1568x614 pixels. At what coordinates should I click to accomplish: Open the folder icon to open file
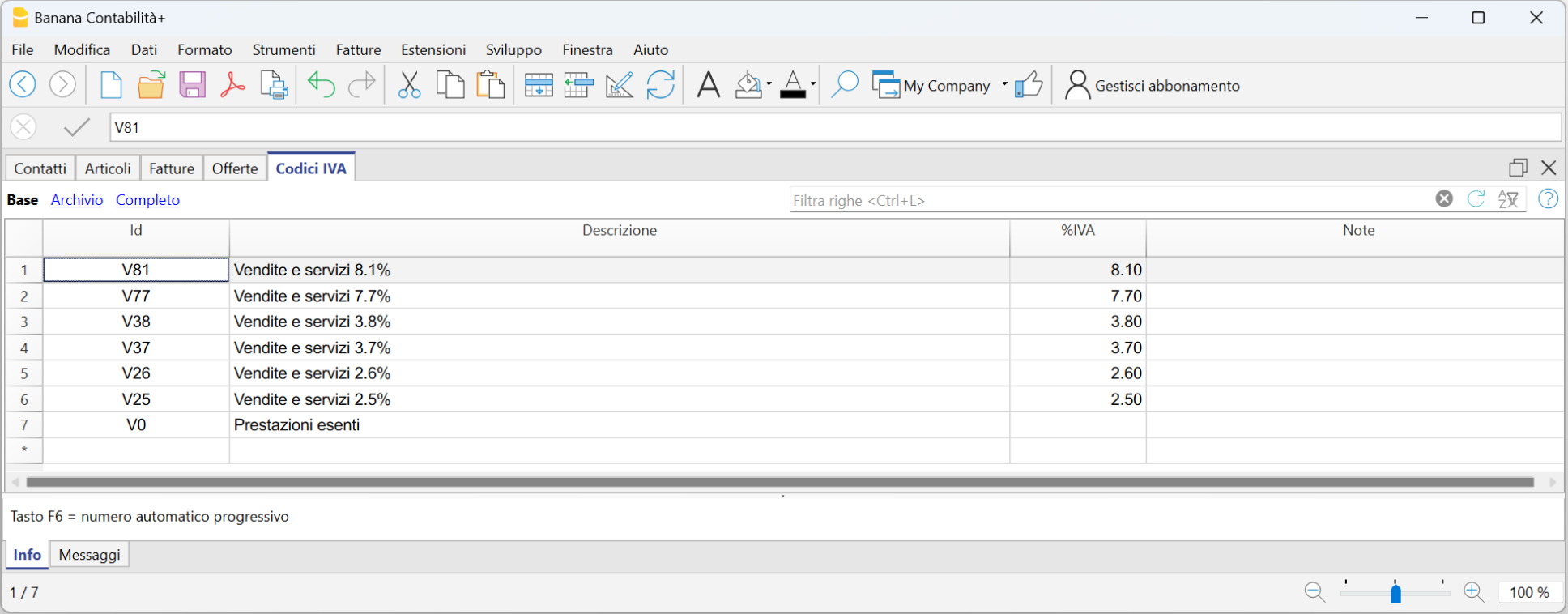151,85
